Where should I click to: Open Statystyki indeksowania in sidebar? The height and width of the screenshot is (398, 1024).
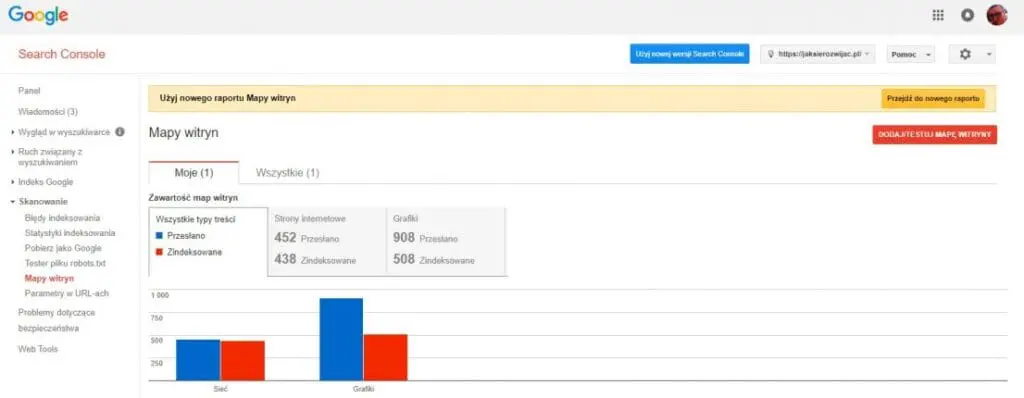tap(70, 233)
